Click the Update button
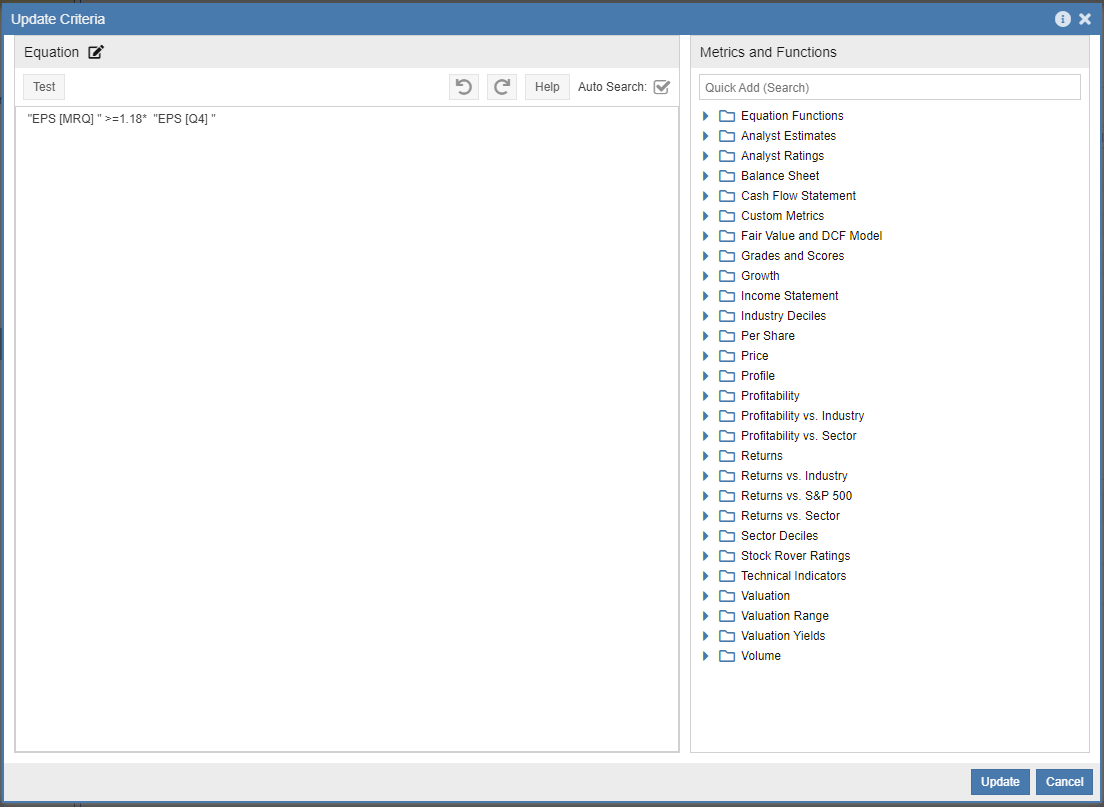This screenshot has width=1104, height=807. click(1000, 782)
